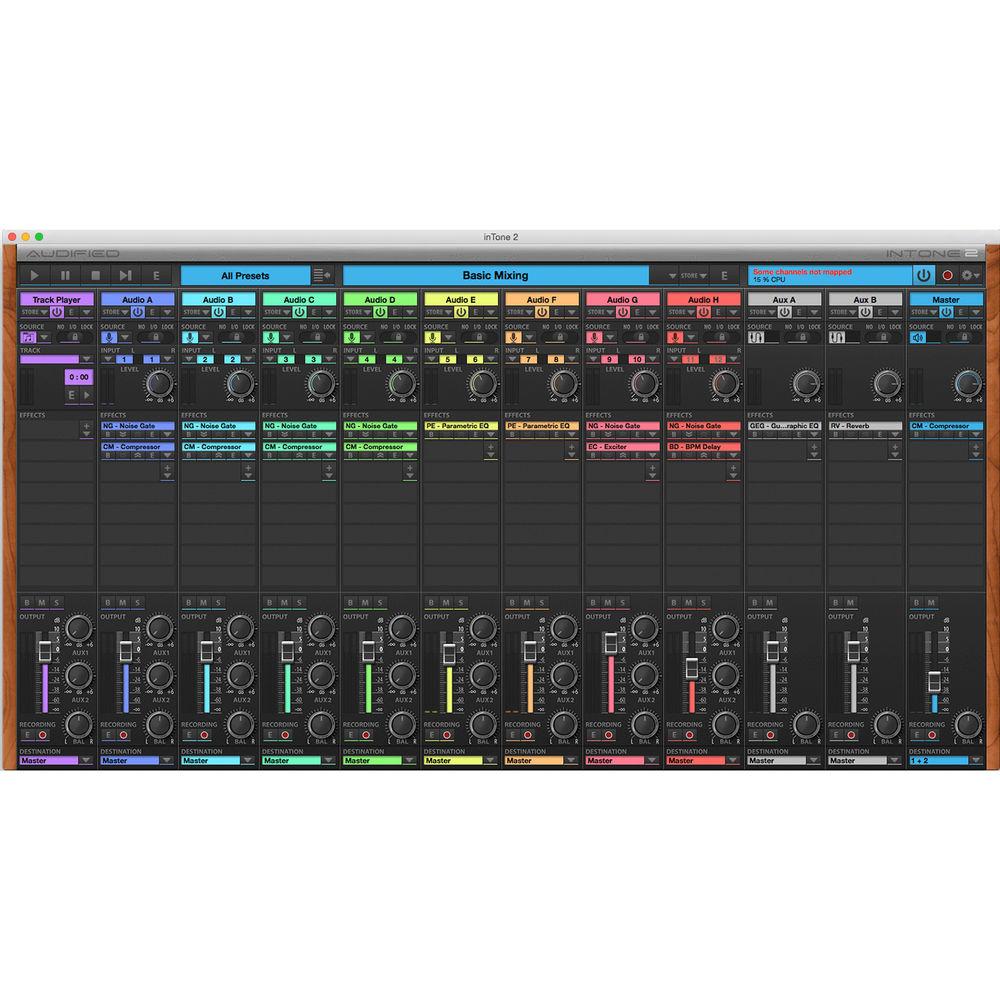Open the destination dropdown on the Audio A channel
1000x1000 pixels.
[168, 760]
